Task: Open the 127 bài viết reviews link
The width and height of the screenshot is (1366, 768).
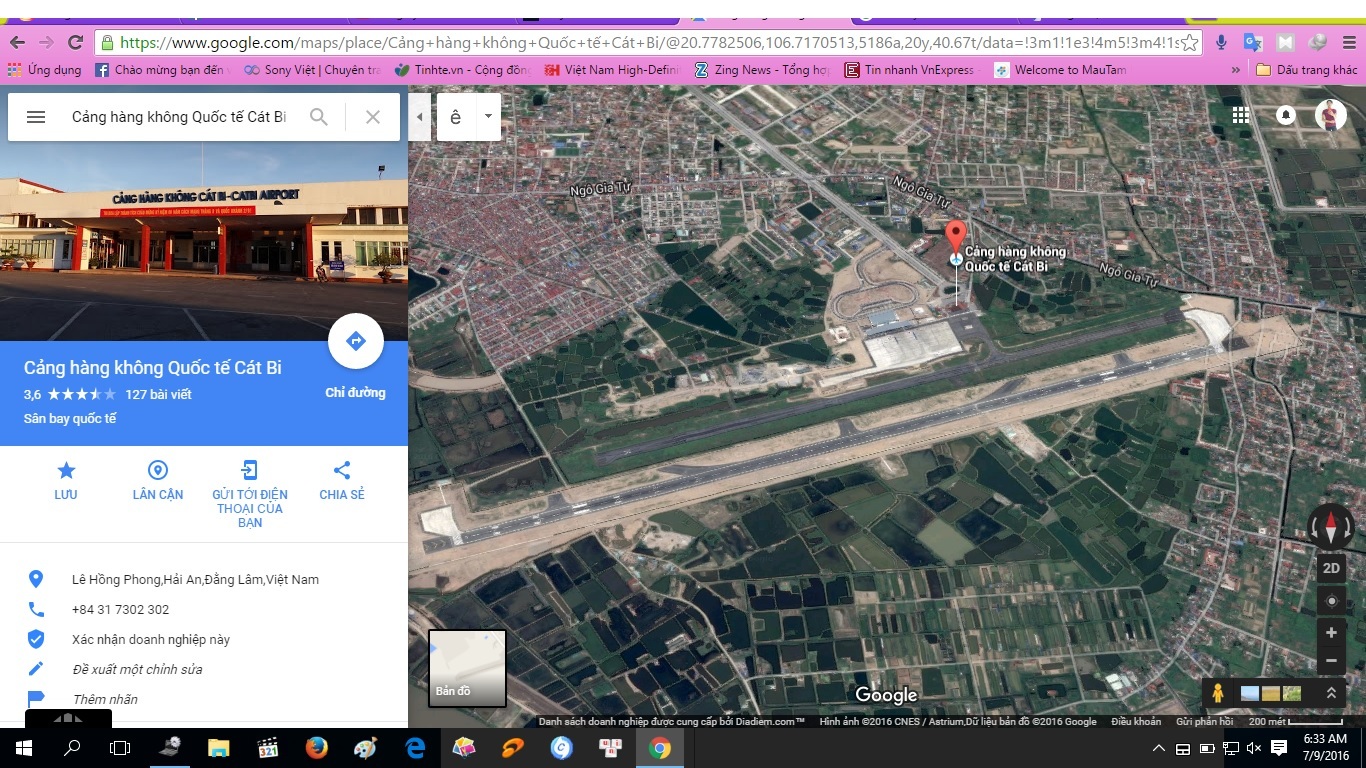Action: pyautogui.click(x=158, y=394)
